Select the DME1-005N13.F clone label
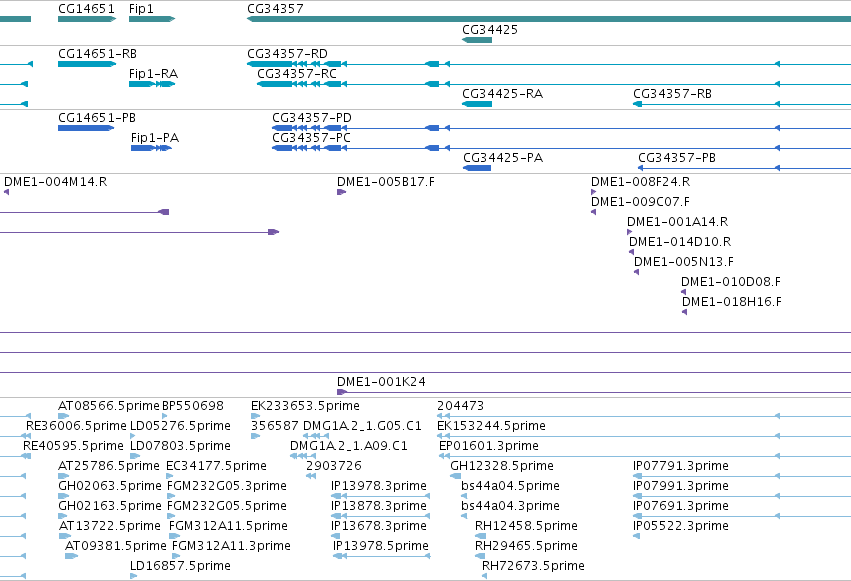This screenshot has height=581, width=851. [684, 262]
